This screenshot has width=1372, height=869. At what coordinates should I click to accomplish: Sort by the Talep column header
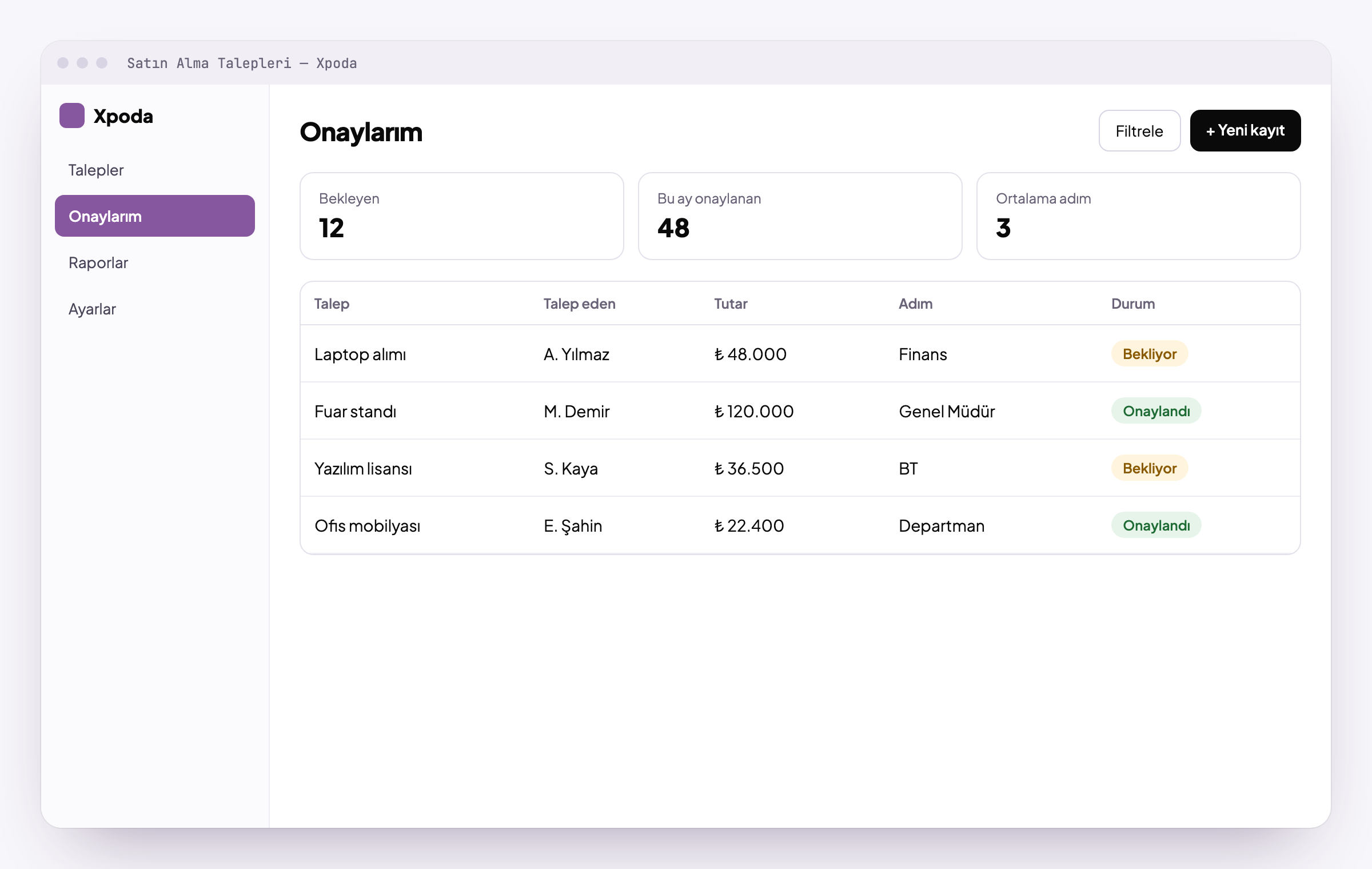click(x=332, y=304)
